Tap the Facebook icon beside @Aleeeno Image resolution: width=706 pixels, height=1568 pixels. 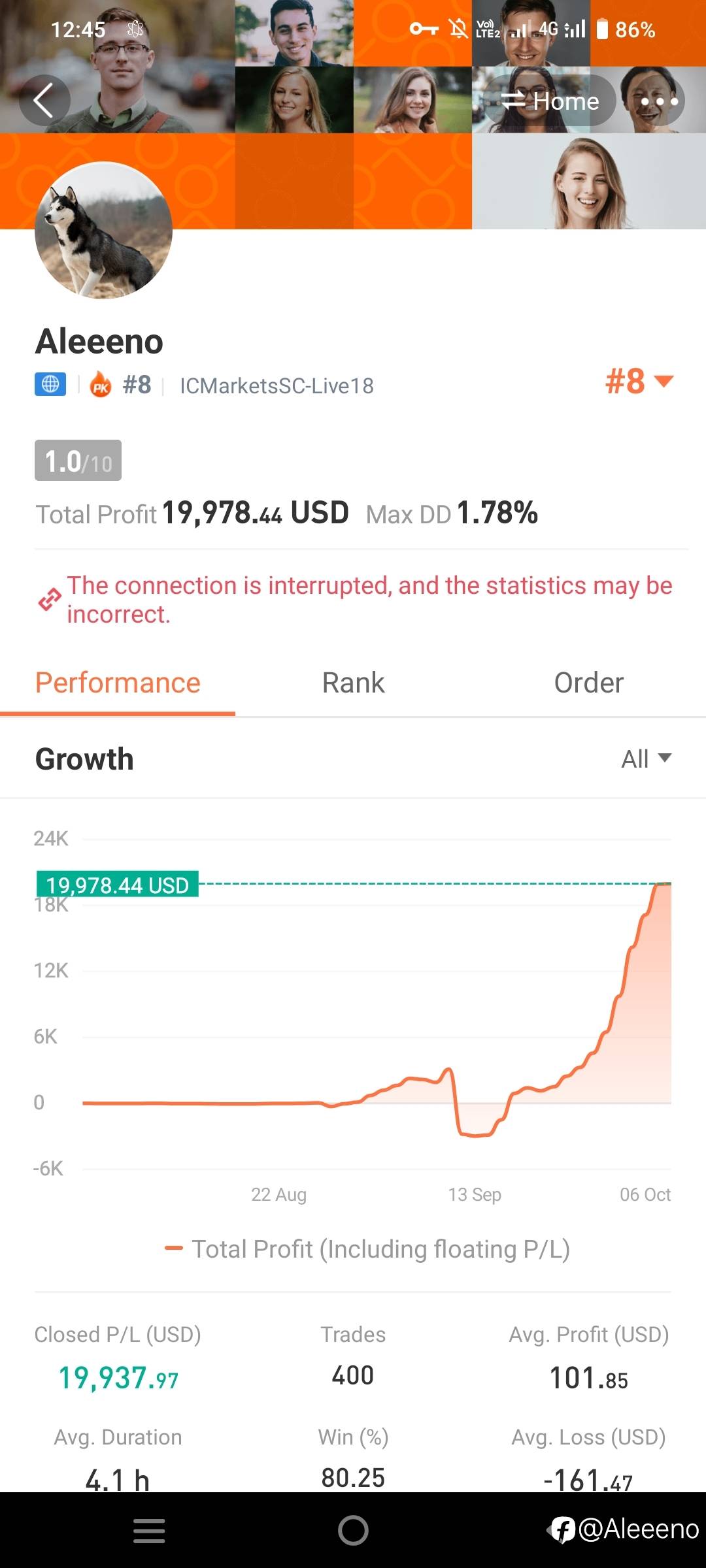tap(562, 1529)
